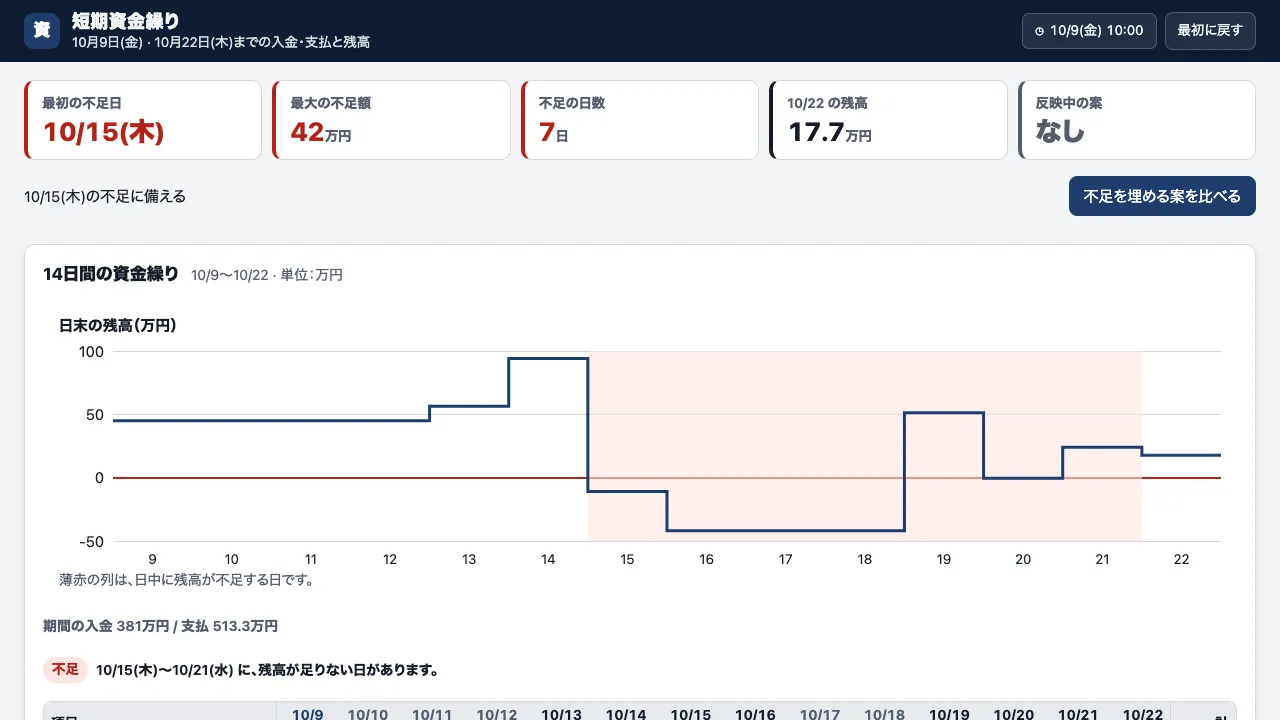Screen dimensions: 1280x720
Task: Click the x-axis day label 22
Action: tap(1181, 560)
